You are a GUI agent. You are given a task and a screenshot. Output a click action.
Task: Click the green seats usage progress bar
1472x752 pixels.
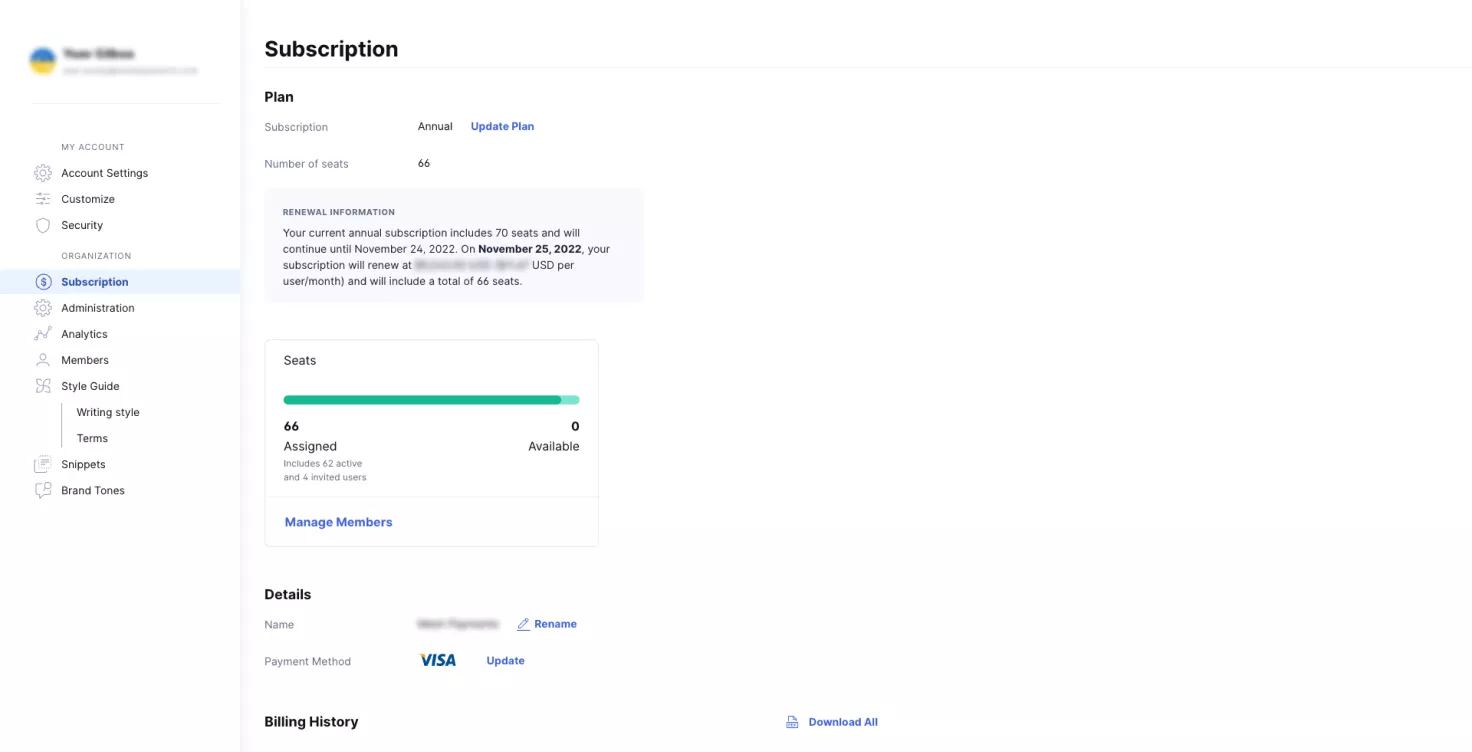point(431,399)
